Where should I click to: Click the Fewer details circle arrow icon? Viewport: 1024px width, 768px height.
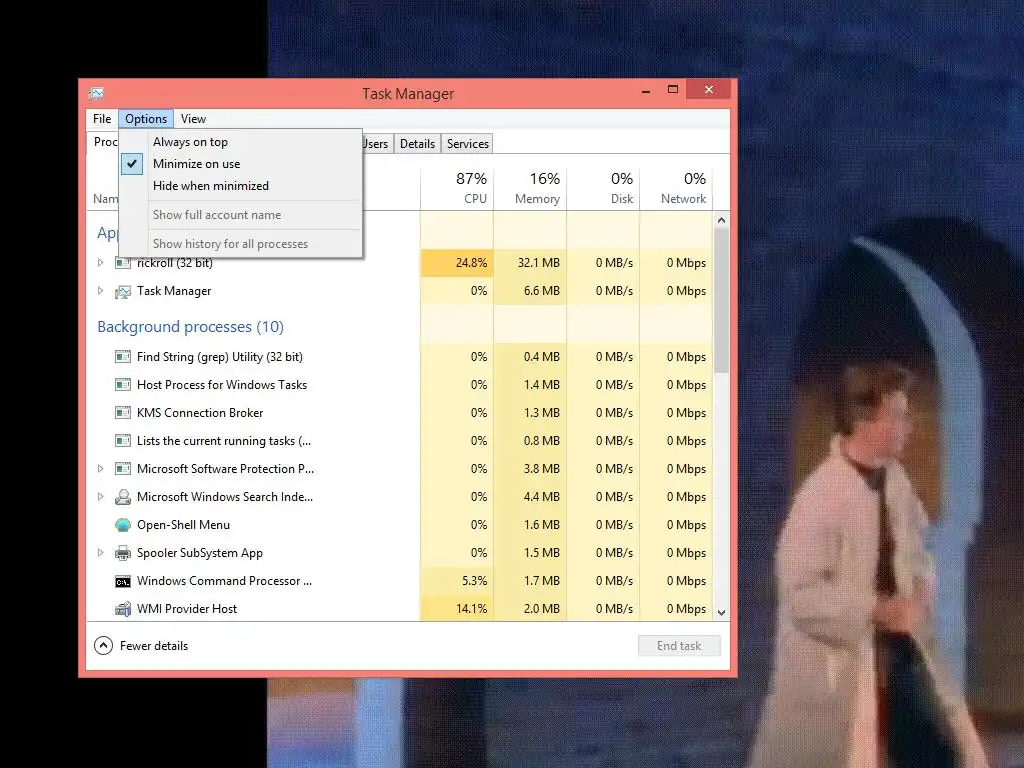(103, 646)
